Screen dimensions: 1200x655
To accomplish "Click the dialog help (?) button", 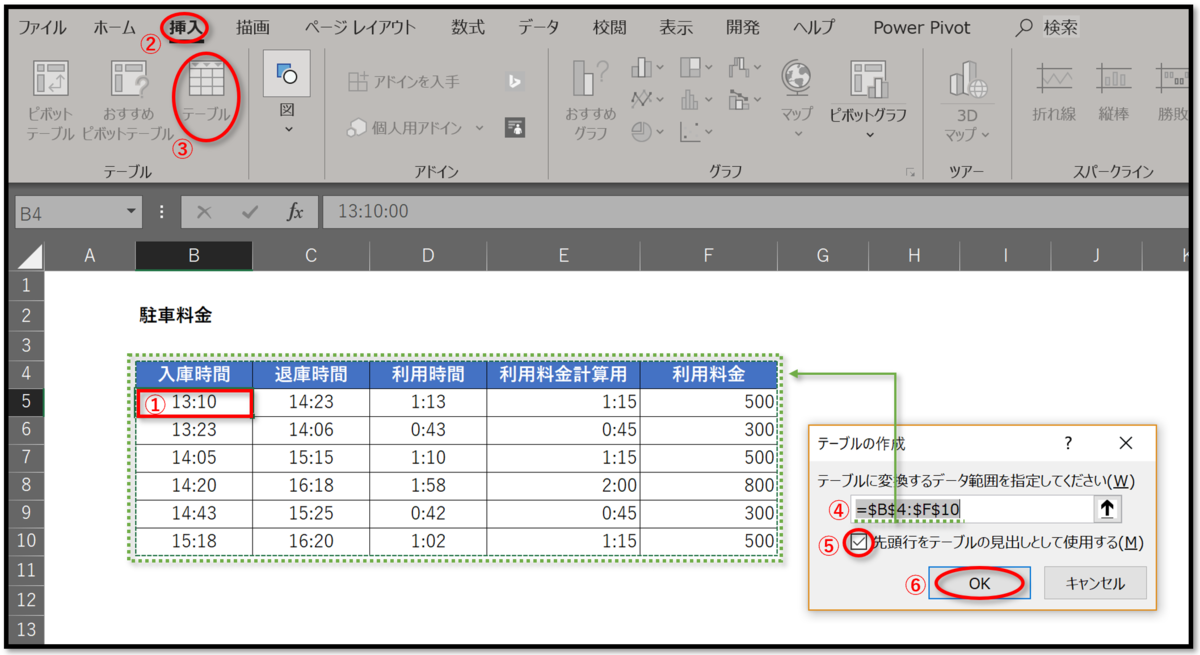I will tap(1068, 442).
